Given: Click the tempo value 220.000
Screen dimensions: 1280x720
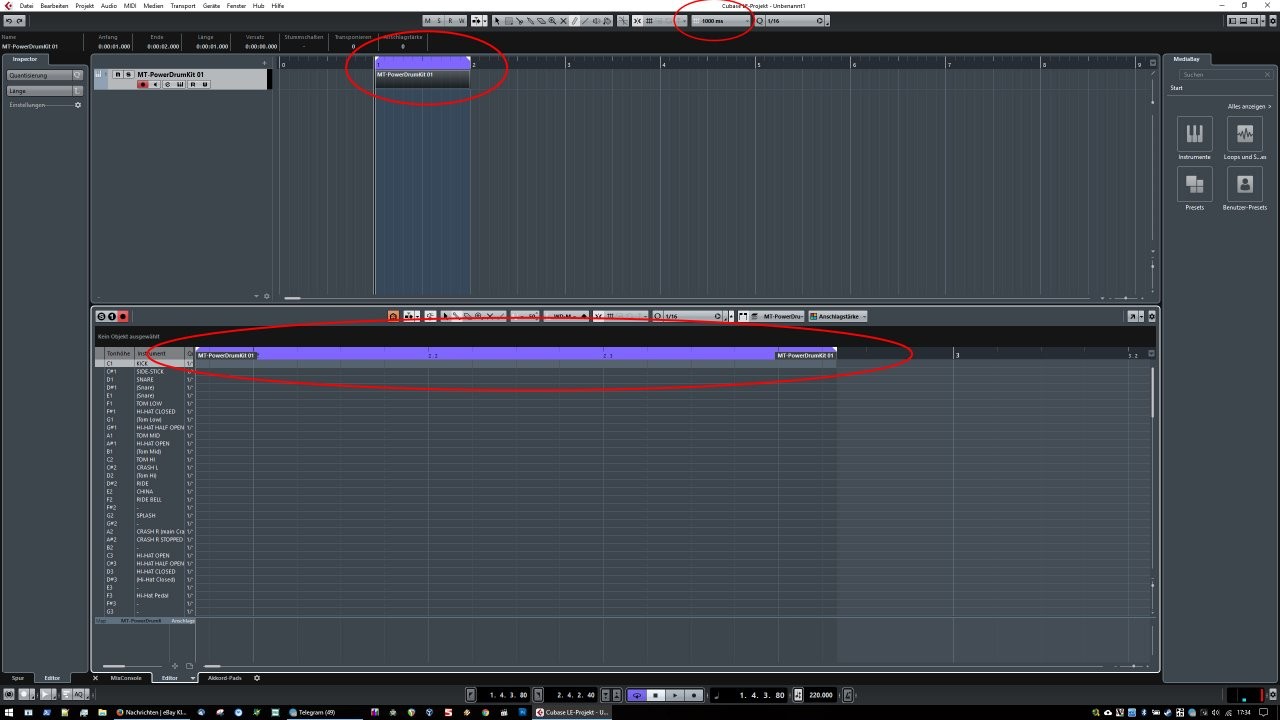Looking at the screenshot, I should pos(821,695).
